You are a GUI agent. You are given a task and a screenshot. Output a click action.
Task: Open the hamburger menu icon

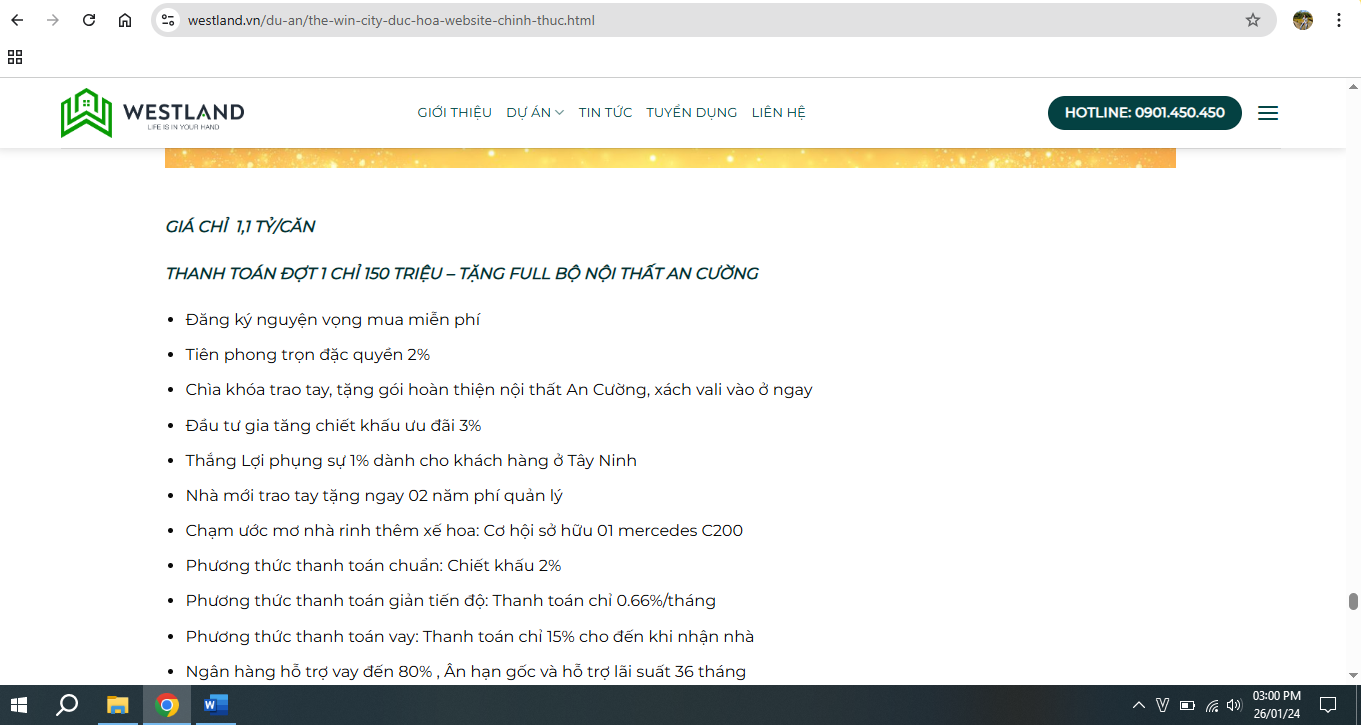pos(1268,113)
